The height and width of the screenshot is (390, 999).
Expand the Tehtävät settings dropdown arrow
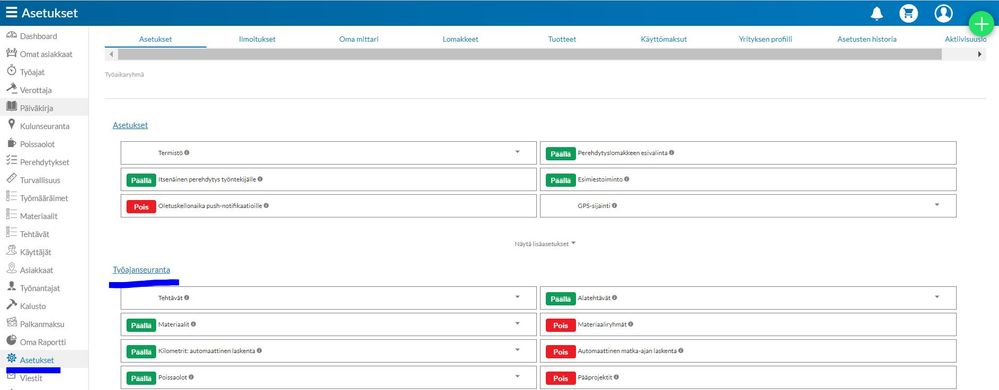(x=517, y=297)
